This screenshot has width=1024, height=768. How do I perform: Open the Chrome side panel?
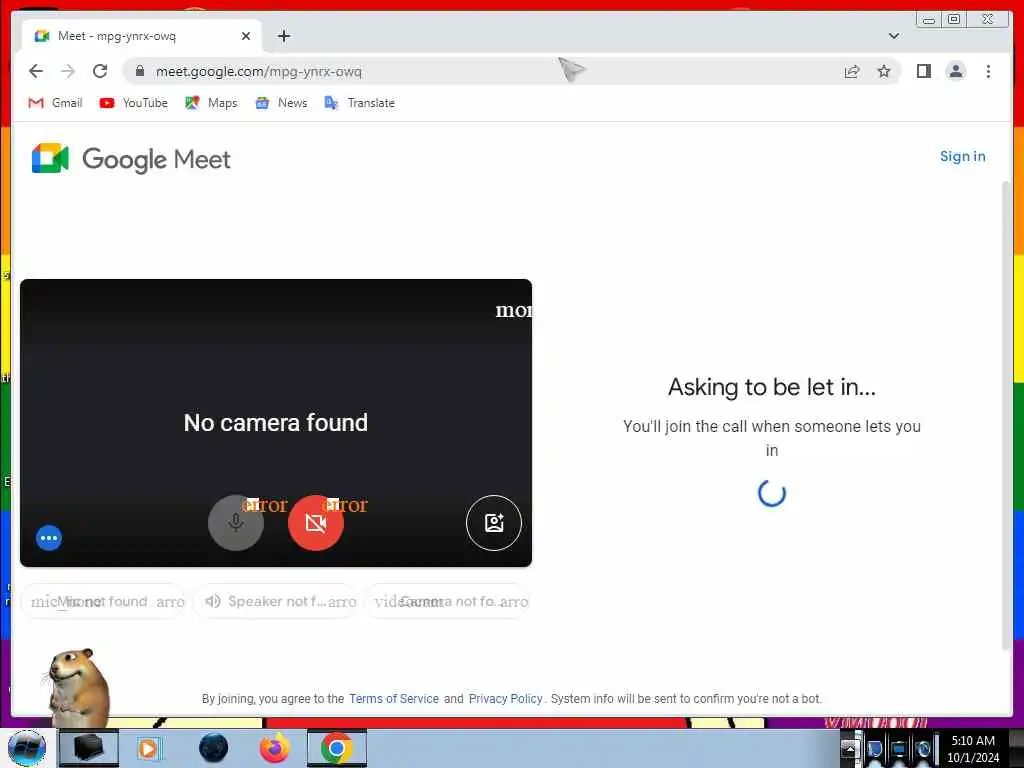(923, 71)
